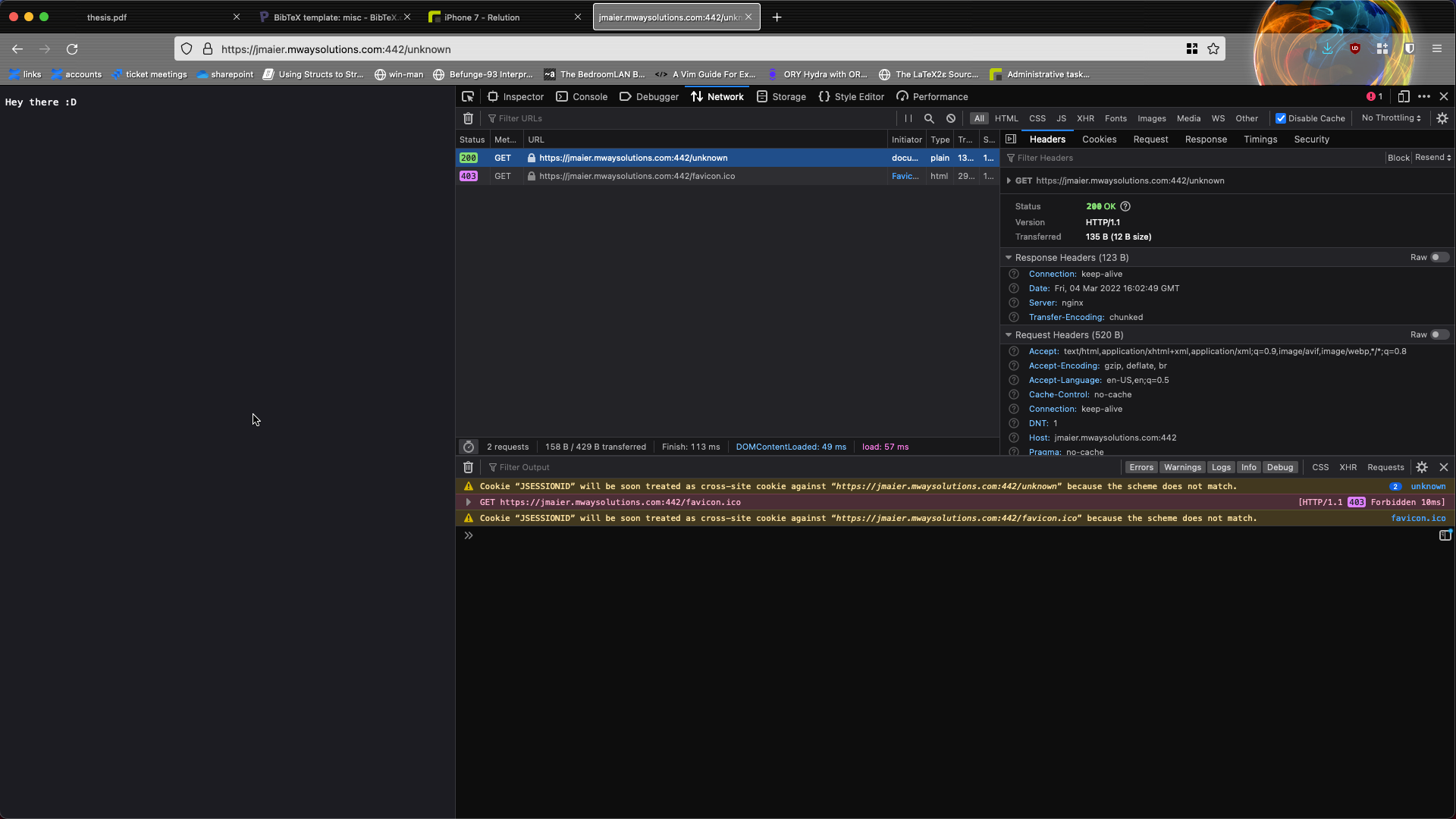The height and width of the screenshot is (819, 1456).
Task: Open the request blocking icon
Action: (x=951, y=118)
